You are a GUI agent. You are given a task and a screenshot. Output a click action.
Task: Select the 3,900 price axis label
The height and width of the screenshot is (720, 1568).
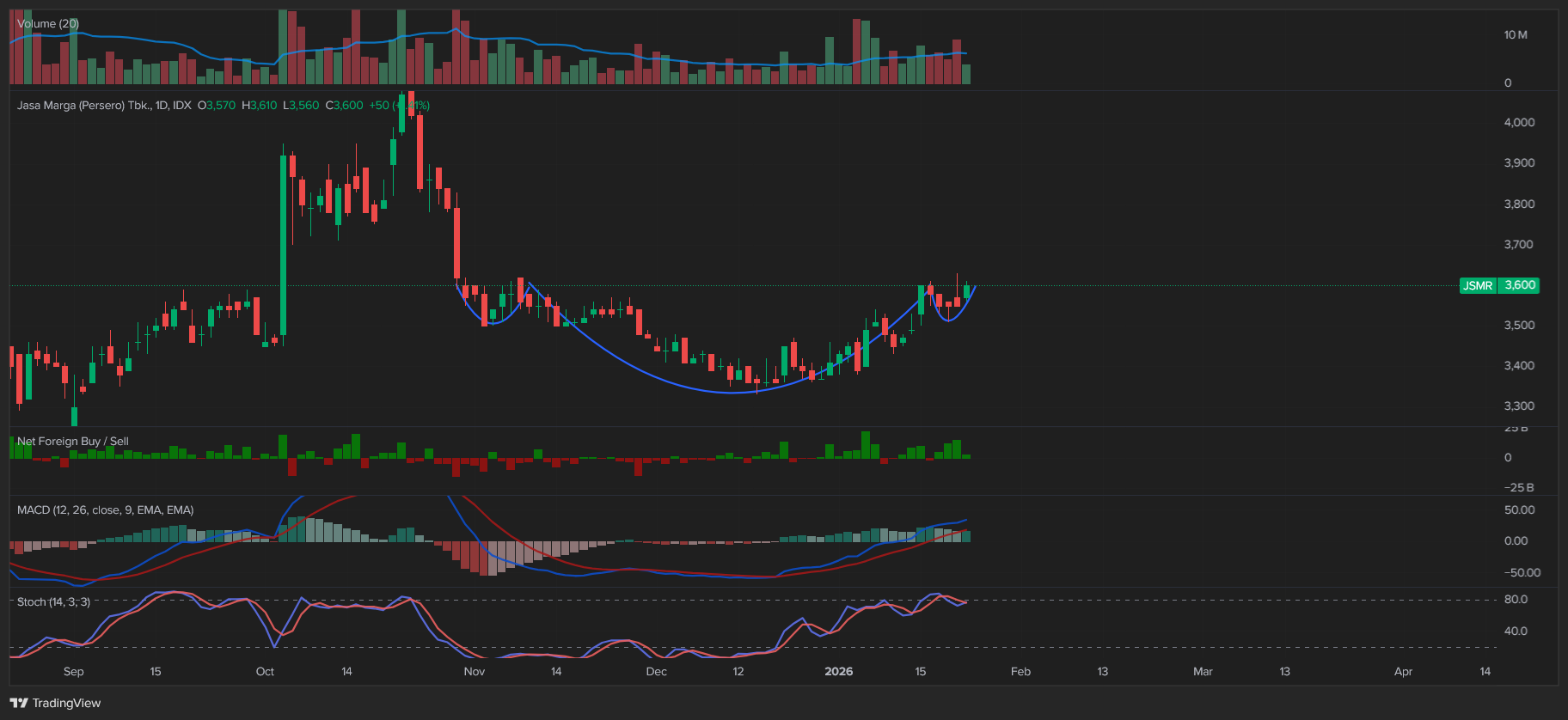1519,163
